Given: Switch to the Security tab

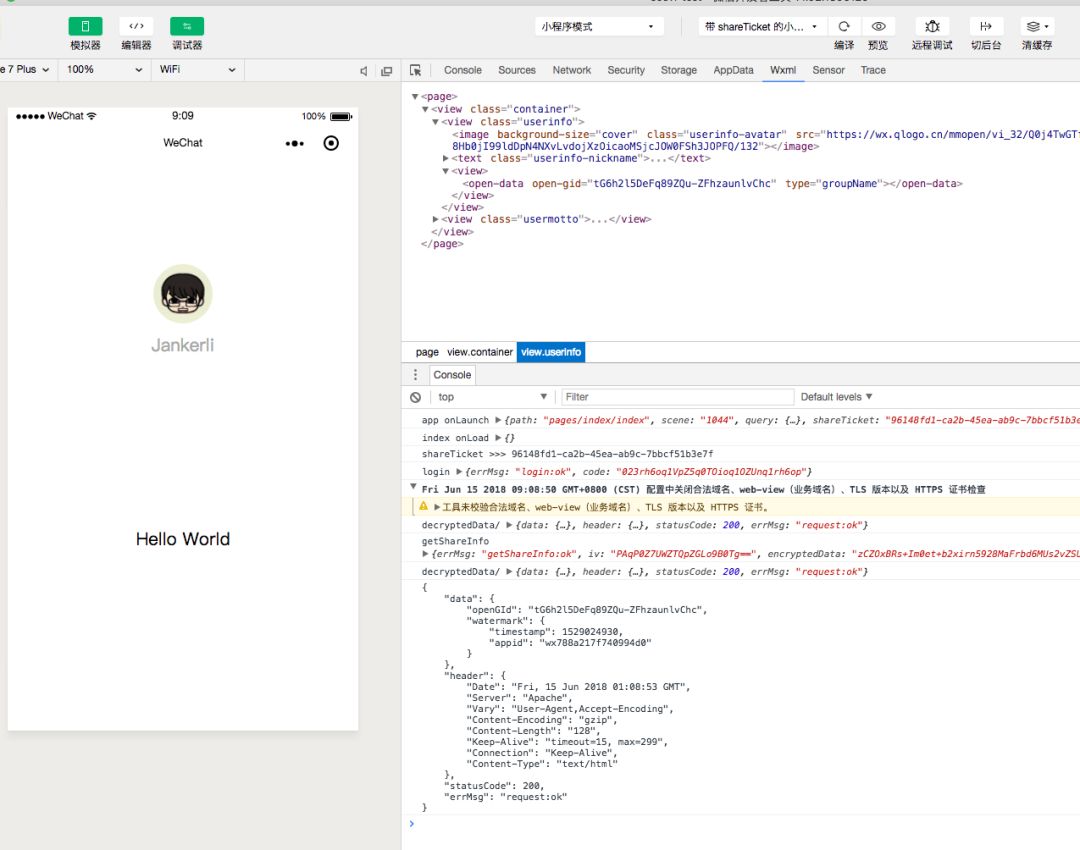Looking at the screenshot, I should pos(626,70).
